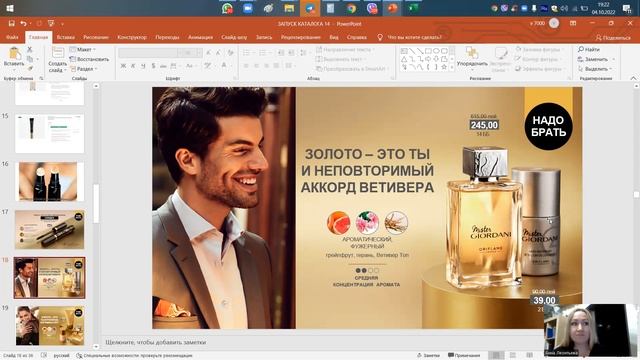Open the Help (Справка) tab
The height and width of the screenshot is (360, 640).
[x=356, y=37]
